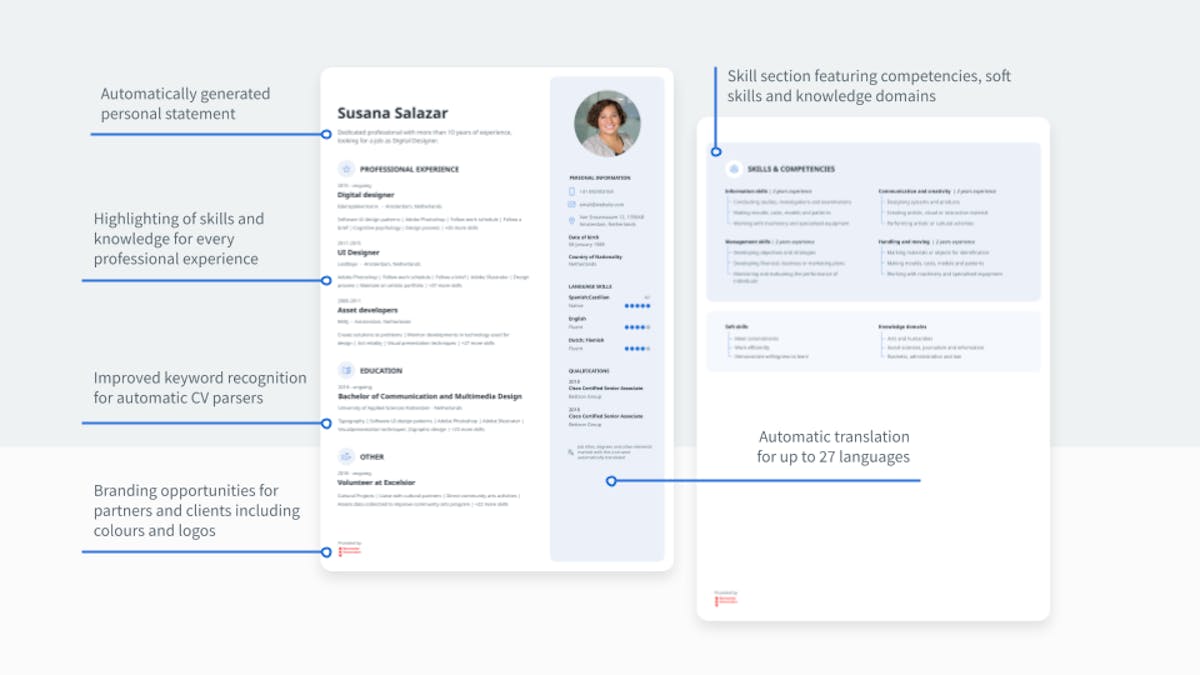Click the Management skills group title
Viewport: 1200px width, 675px height.
(x=746, y=241)
